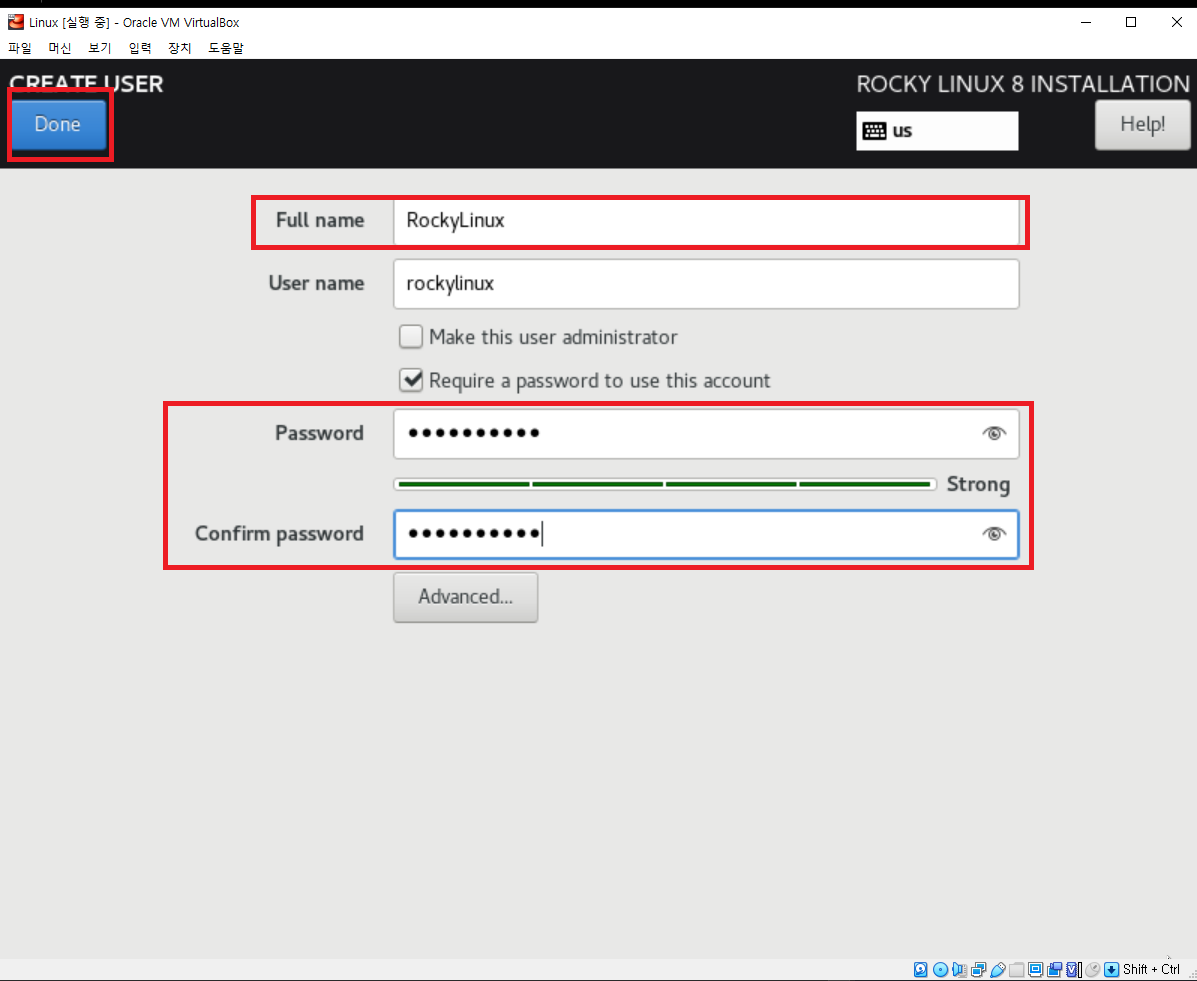The width and height of the screenshot is (1197, 981).
Task: Click the host key arrow icon
Action: (x=1112, y=970)
